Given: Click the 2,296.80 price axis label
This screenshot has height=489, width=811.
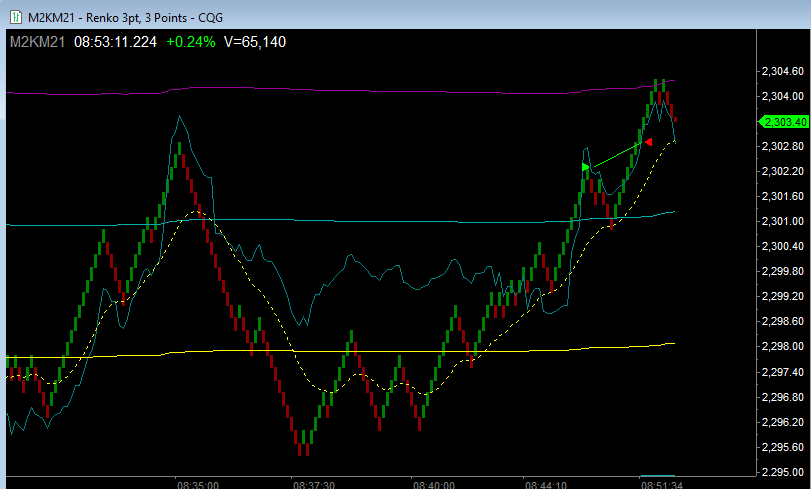Looking at the screenshot, I should [783, 397].
